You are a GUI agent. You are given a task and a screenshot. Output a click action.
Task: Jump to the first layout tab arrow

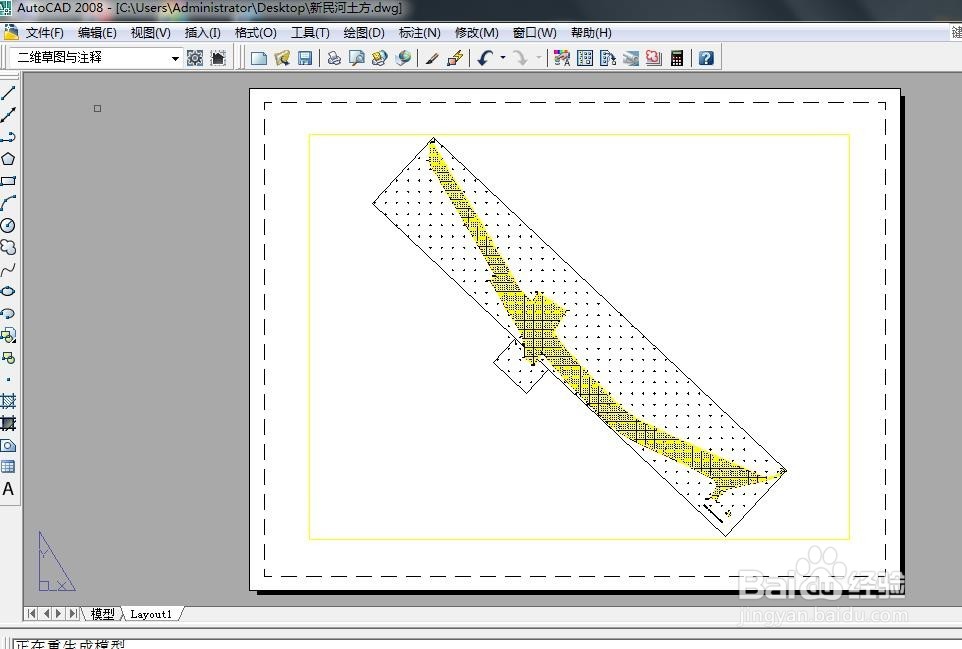[x=32, y=613]
